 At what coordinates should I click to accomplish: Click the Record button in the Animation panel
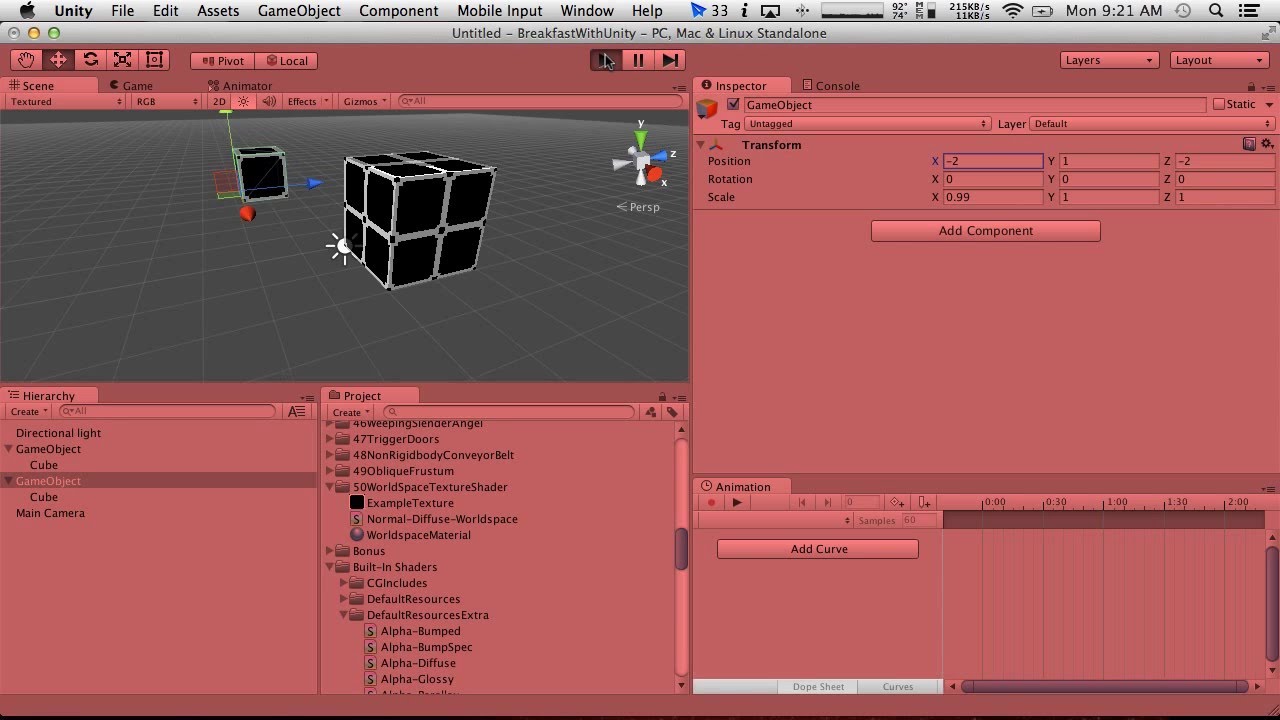click(x=710, y=502)
